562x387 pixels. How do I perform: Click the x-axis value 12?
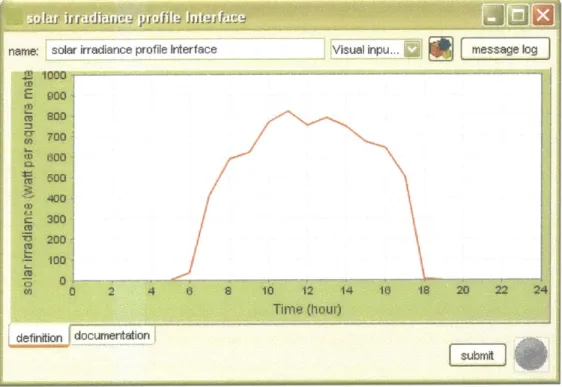point(307,290)
